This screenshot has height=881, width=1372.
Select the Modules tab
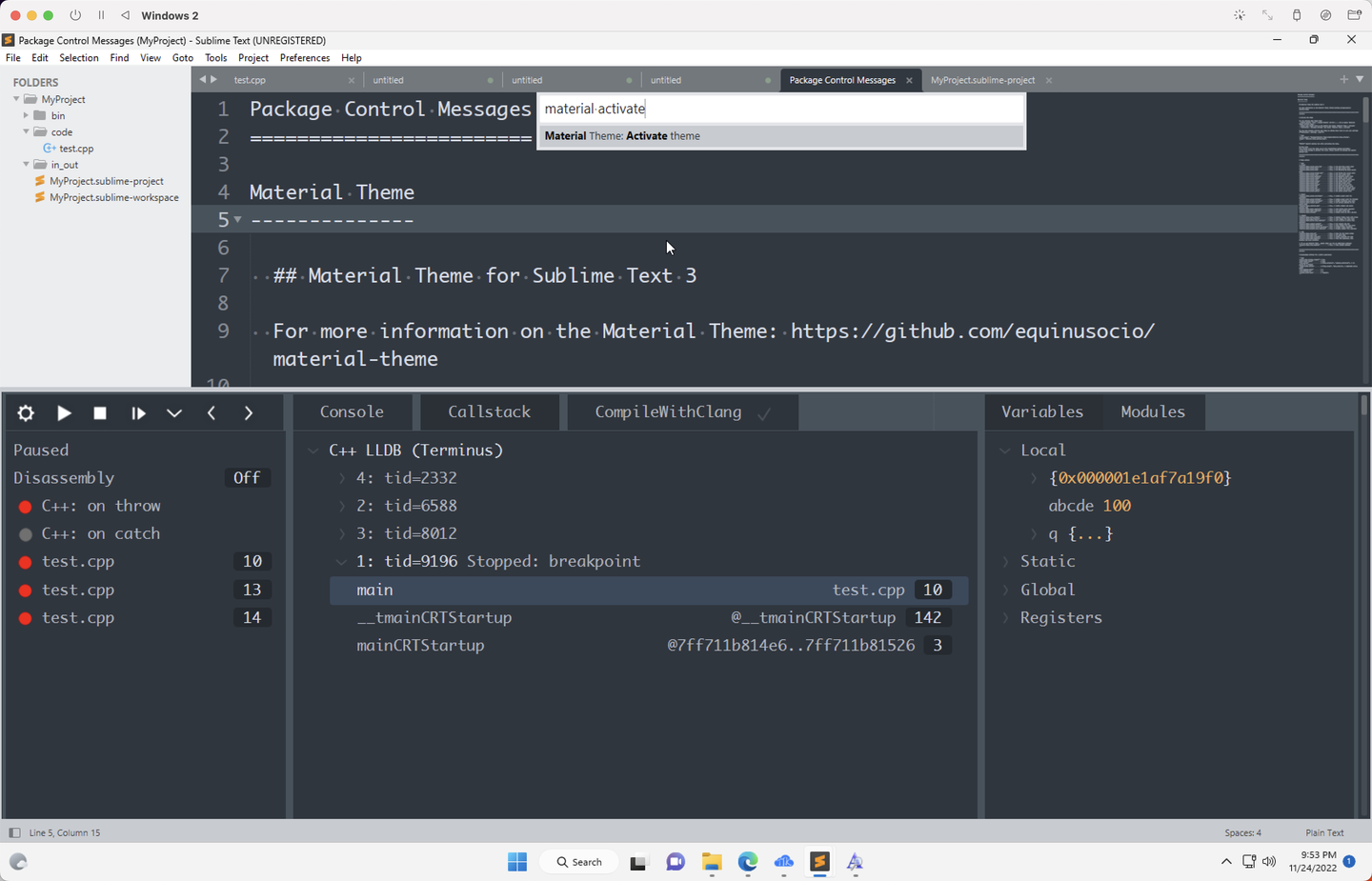1153,411
